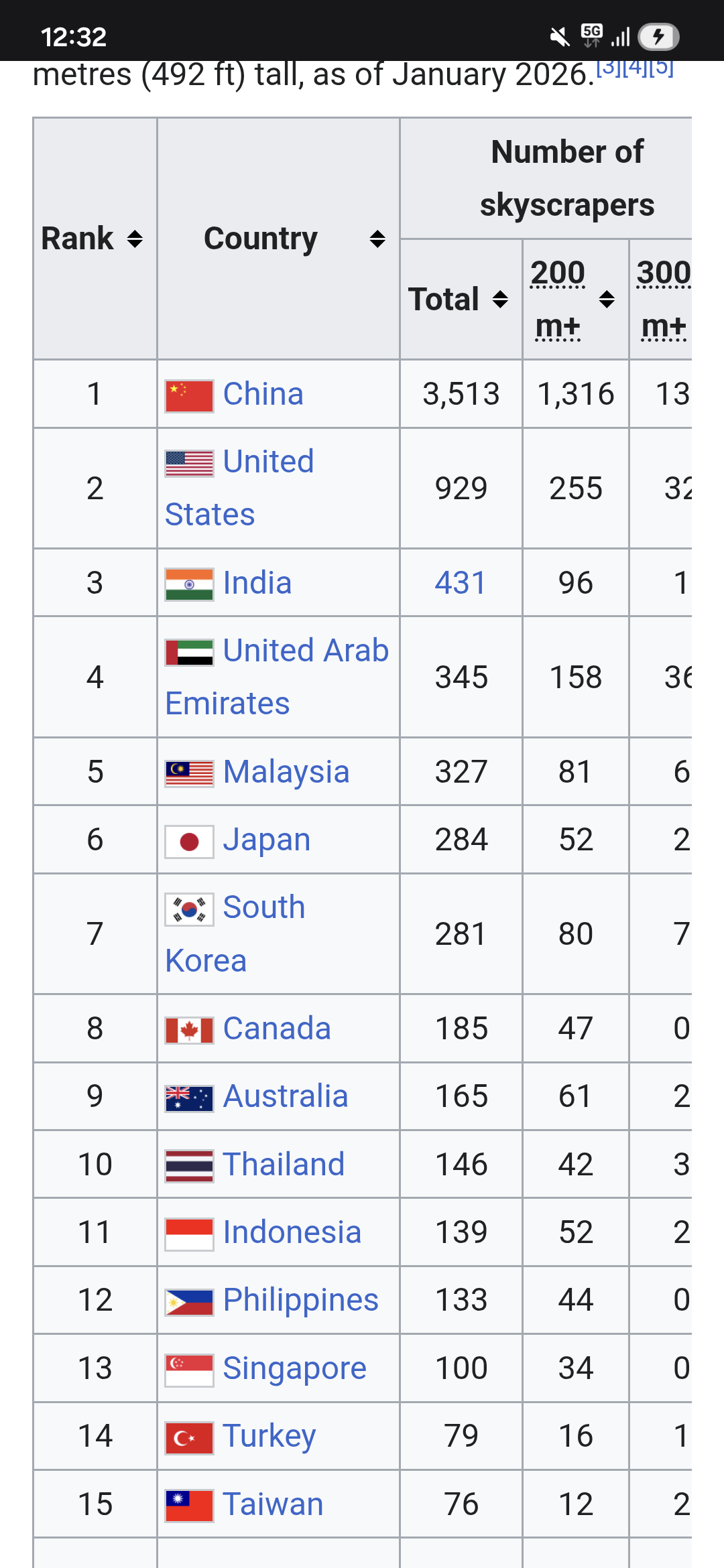The height and width of the screenshot is (1568, 724).
Task: Tap the muted sound status icon
Action: (559, 37)
